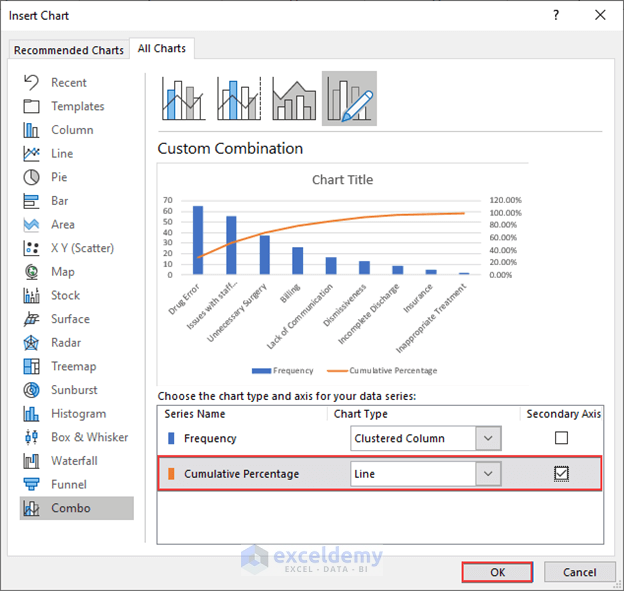Select the Stacked Area - Clustered Column icon
The width and height of the screenshot is (624, 591).
point(294,99)
